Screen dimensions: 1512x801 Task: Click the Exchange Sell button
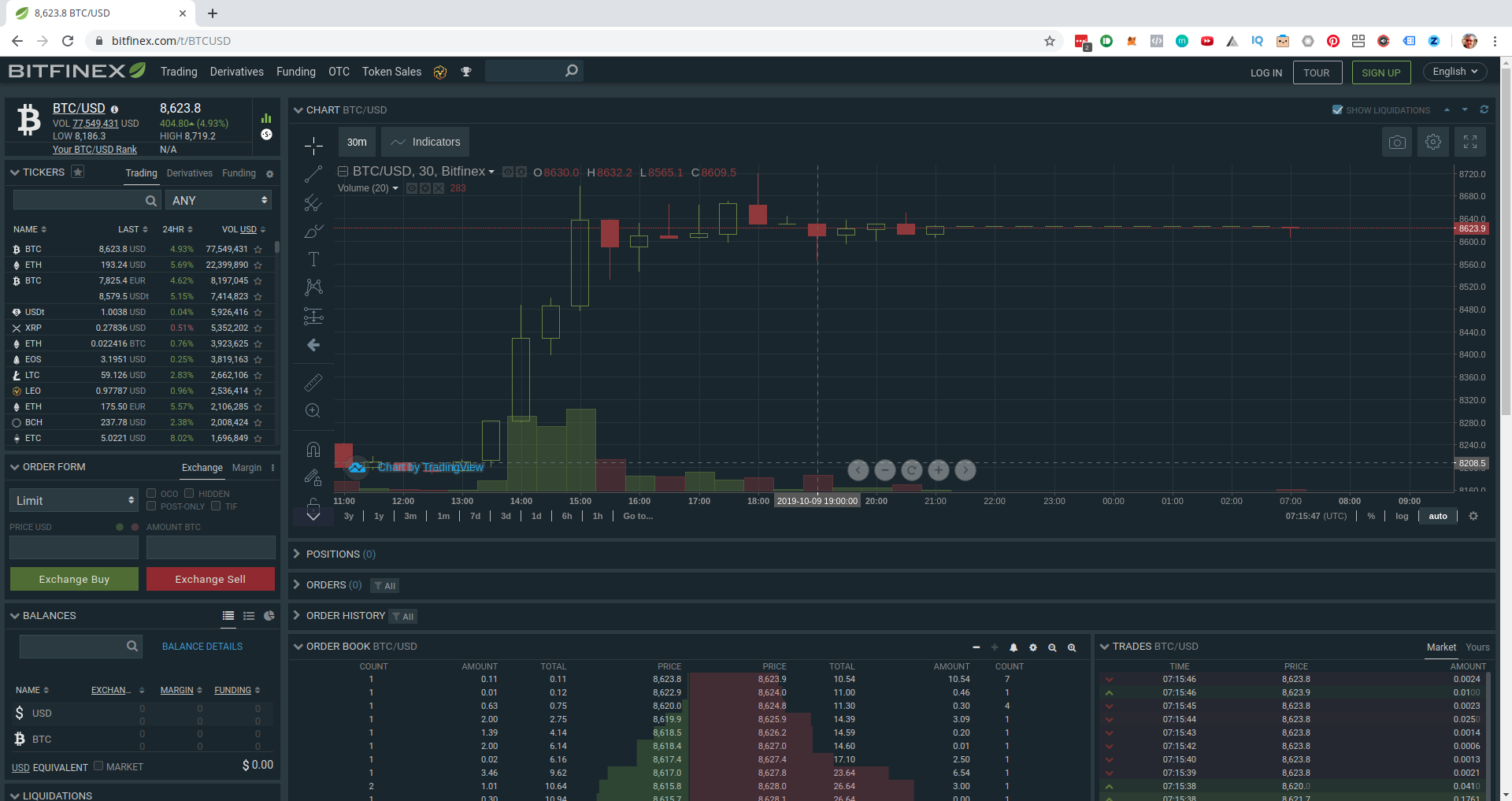pyautogui.click(x=210, y=579)
